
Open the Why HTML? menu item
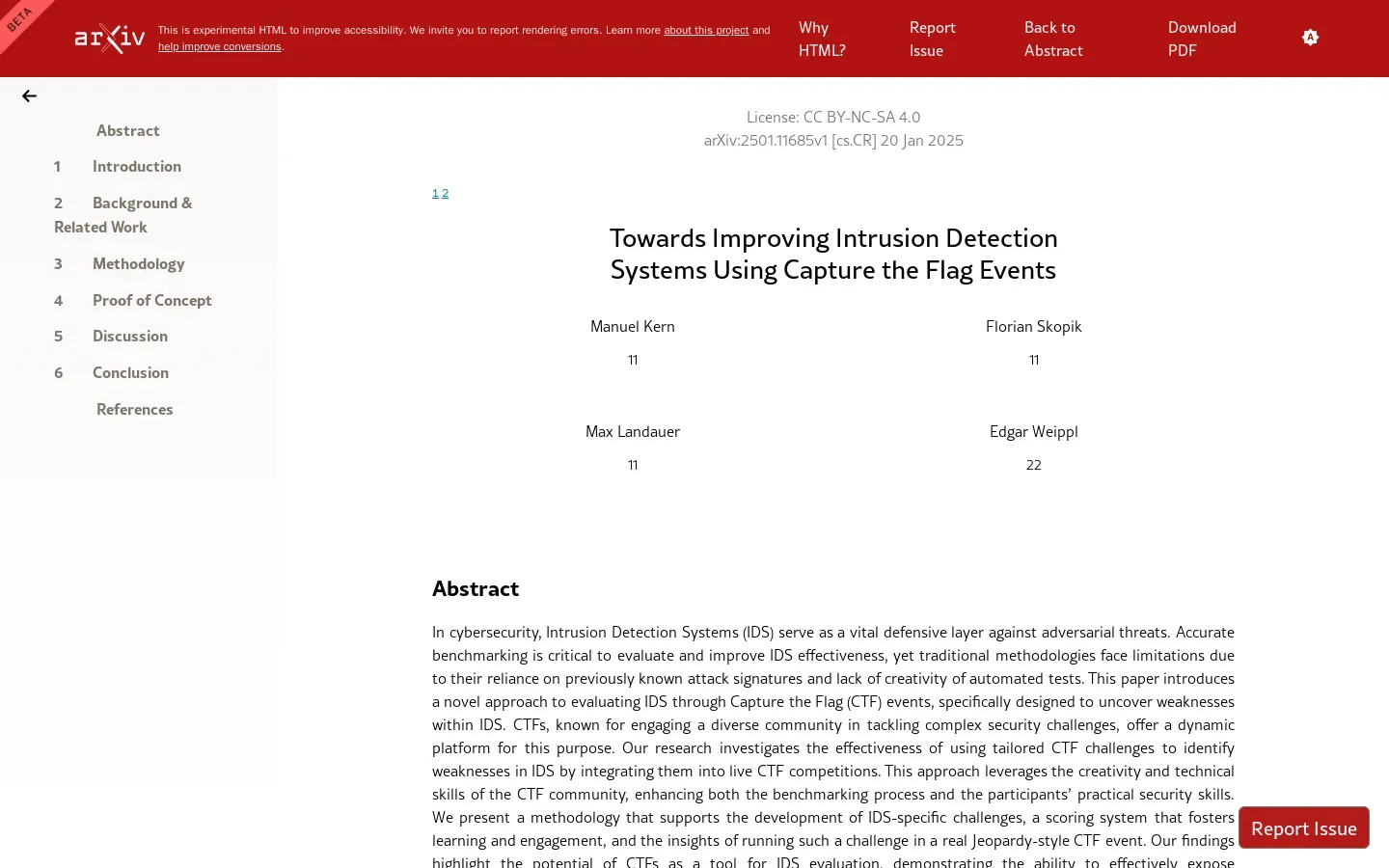tap(822, 40)
